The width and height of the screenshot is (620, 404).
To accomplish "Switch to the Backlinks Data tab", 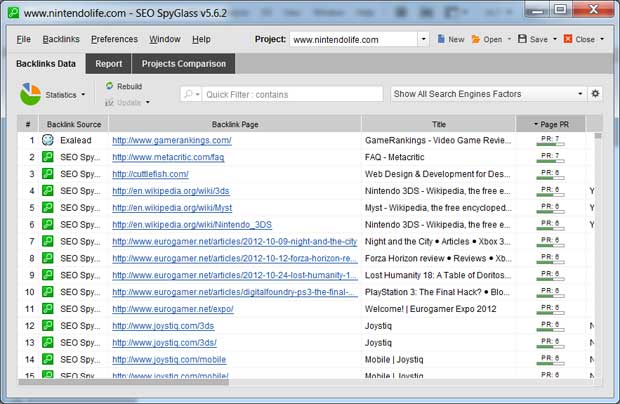I will click(x=46, y=64).
